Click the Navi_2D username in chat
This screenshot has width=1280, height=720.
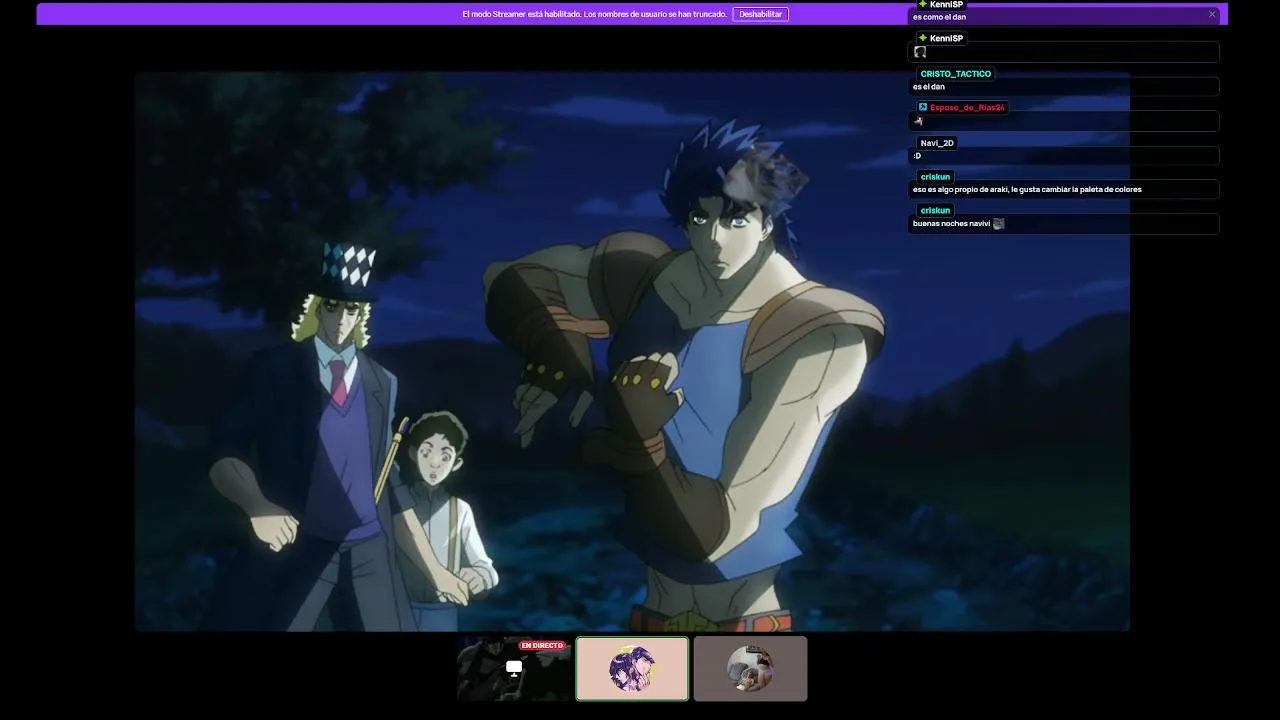click(x=937, y=143)
